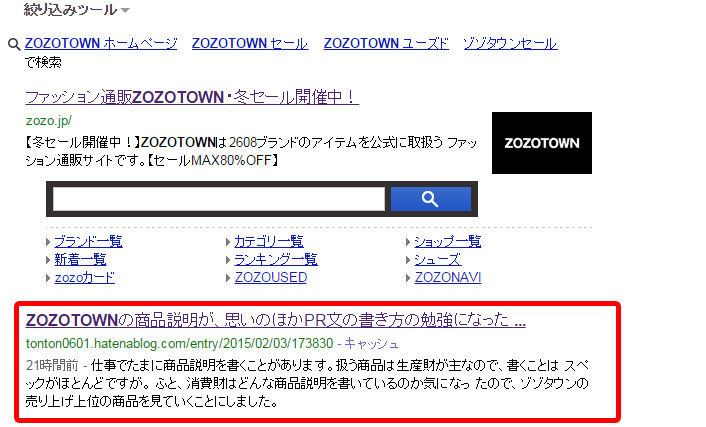Open related search ZOZOTOWN セール
The height and width of the screenshot is (427, 706).
(x=250, y=43)
